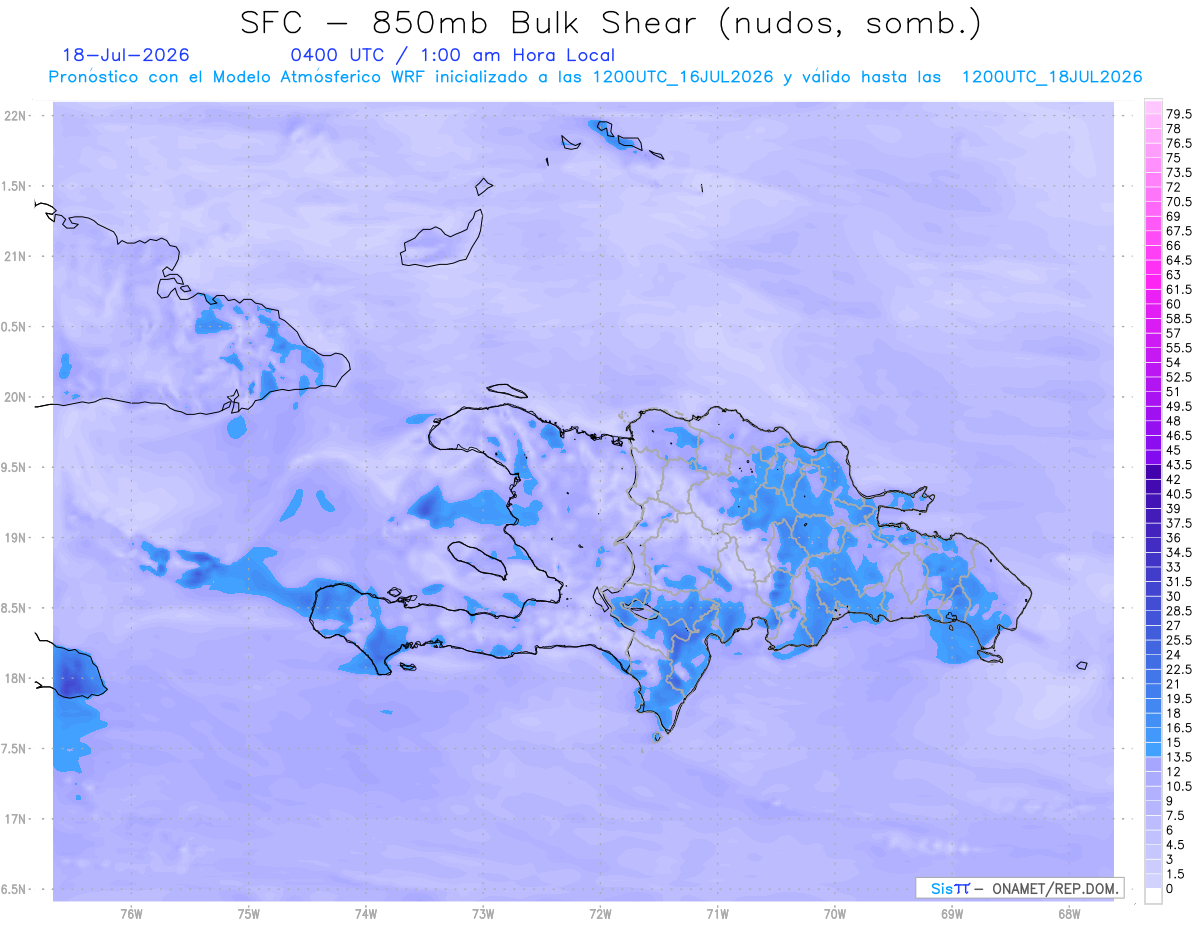Click the 68W longitude label

tap(1069, 914)
